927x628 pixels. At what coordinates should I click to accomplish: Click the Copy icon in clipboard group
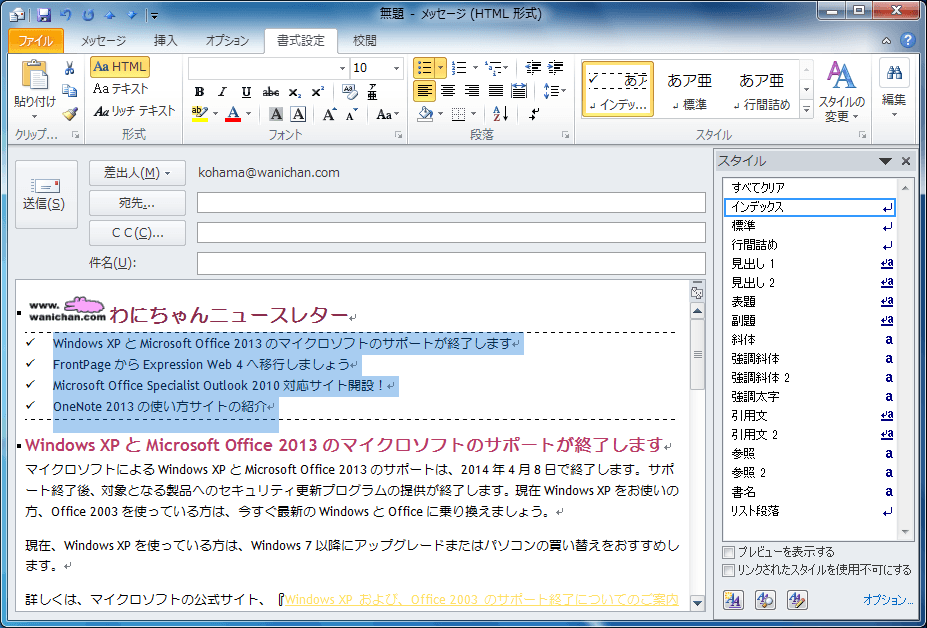(x=70, y=90)
